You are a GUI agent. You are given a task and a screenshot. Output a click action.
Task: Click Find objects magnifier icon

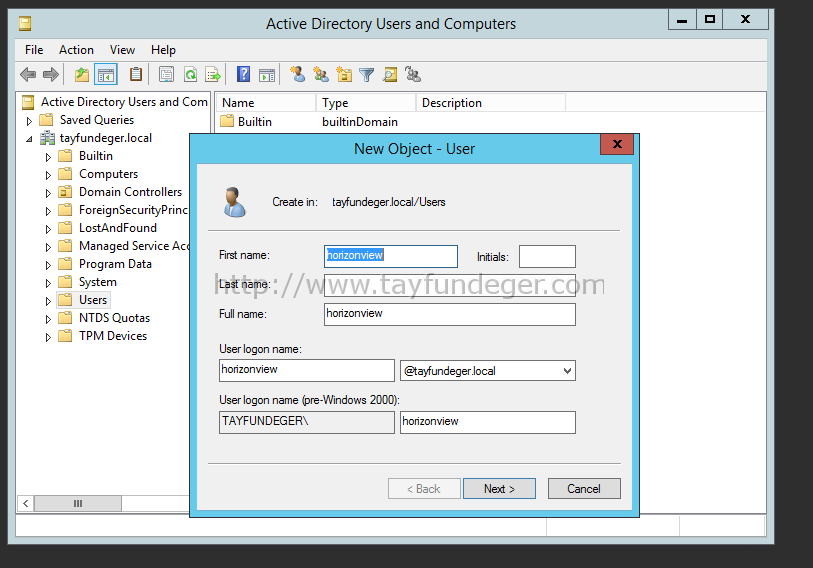click(x=390, y=75)
